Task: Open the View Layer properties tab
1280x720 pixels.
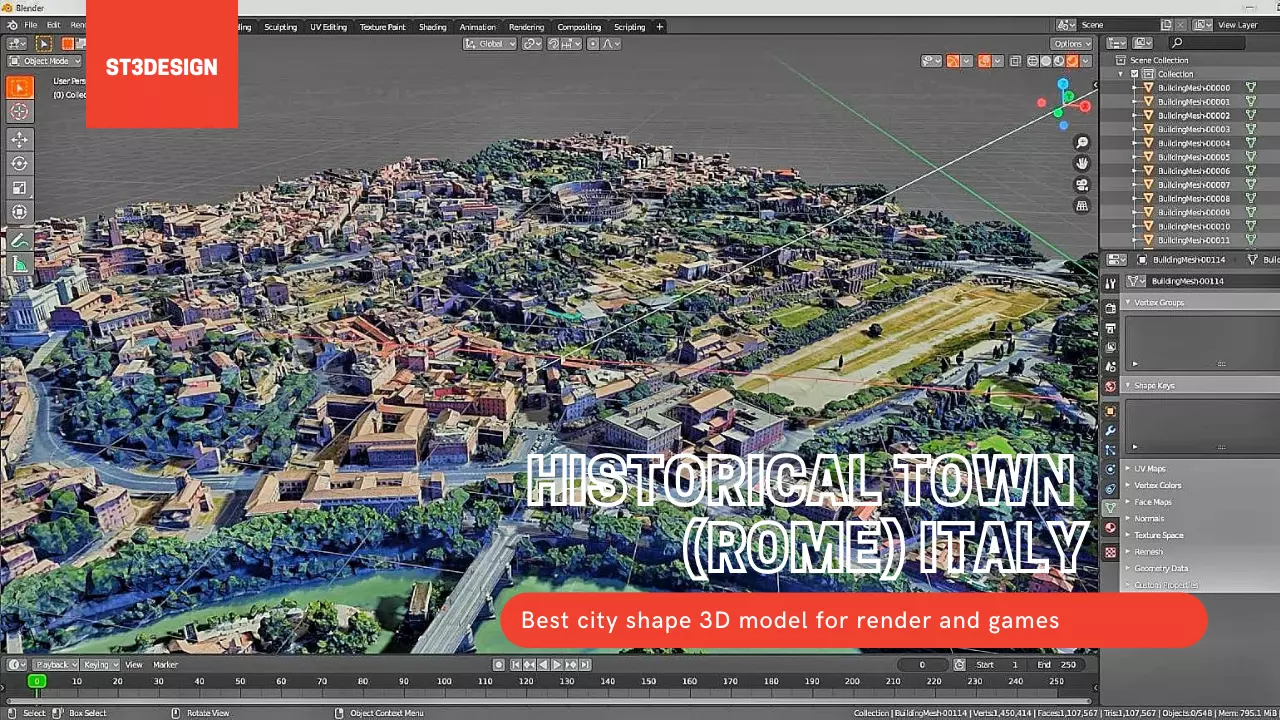Action: pyautogui.click(x=1110, y=347)
